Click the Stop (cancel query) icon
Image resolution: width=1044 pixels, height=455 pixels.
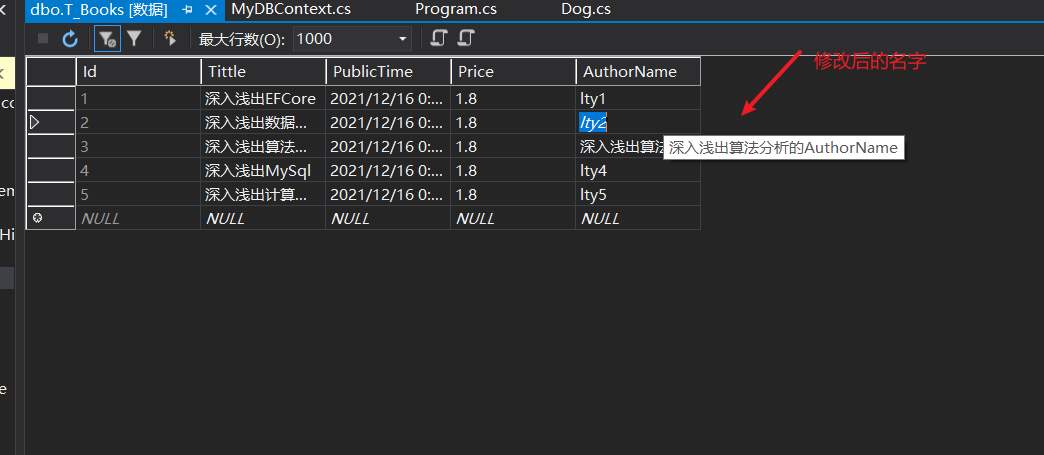tap(43, 39)
